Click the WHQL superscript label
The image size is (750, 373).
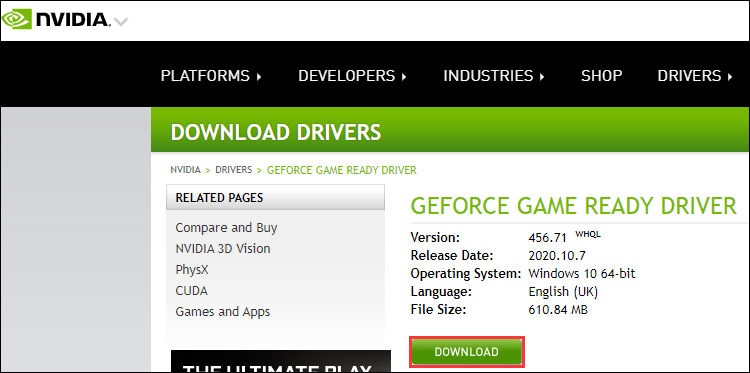point(588,234)
